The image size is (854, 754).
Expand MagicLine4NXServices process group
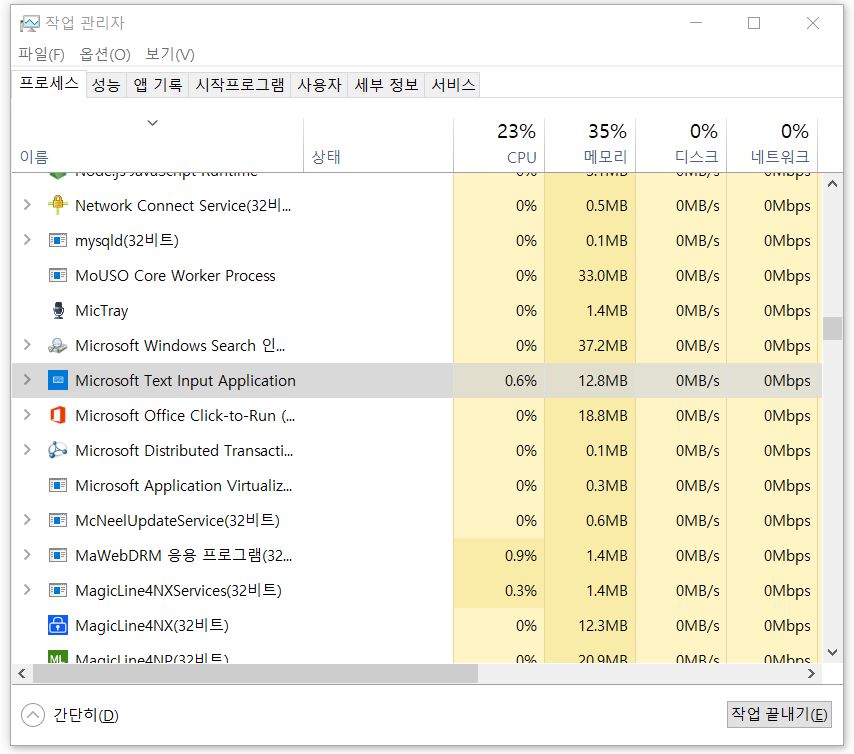[x=27, y=589]
